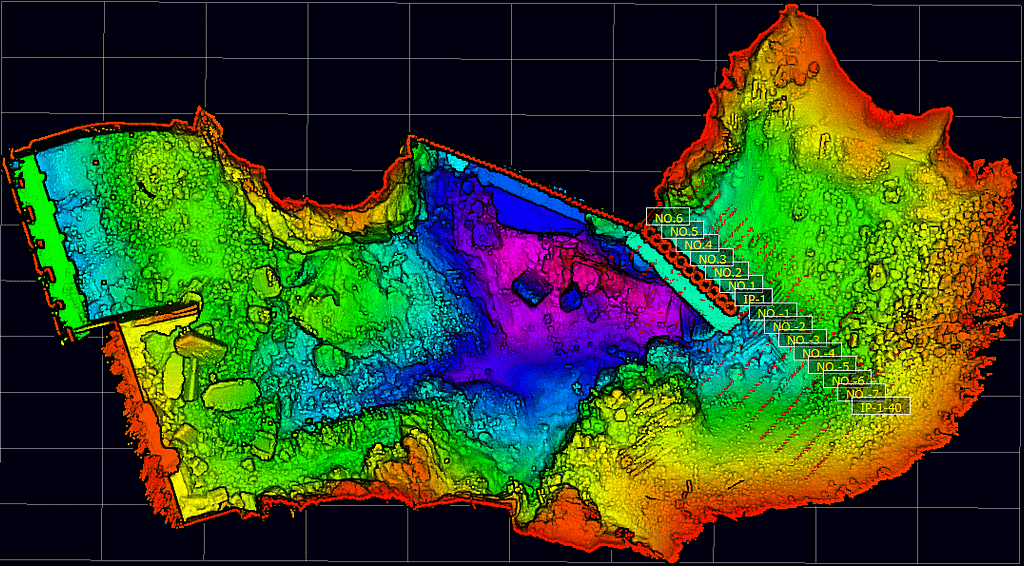Pick the NO.4 line marker label

click(x=698, y=245)
